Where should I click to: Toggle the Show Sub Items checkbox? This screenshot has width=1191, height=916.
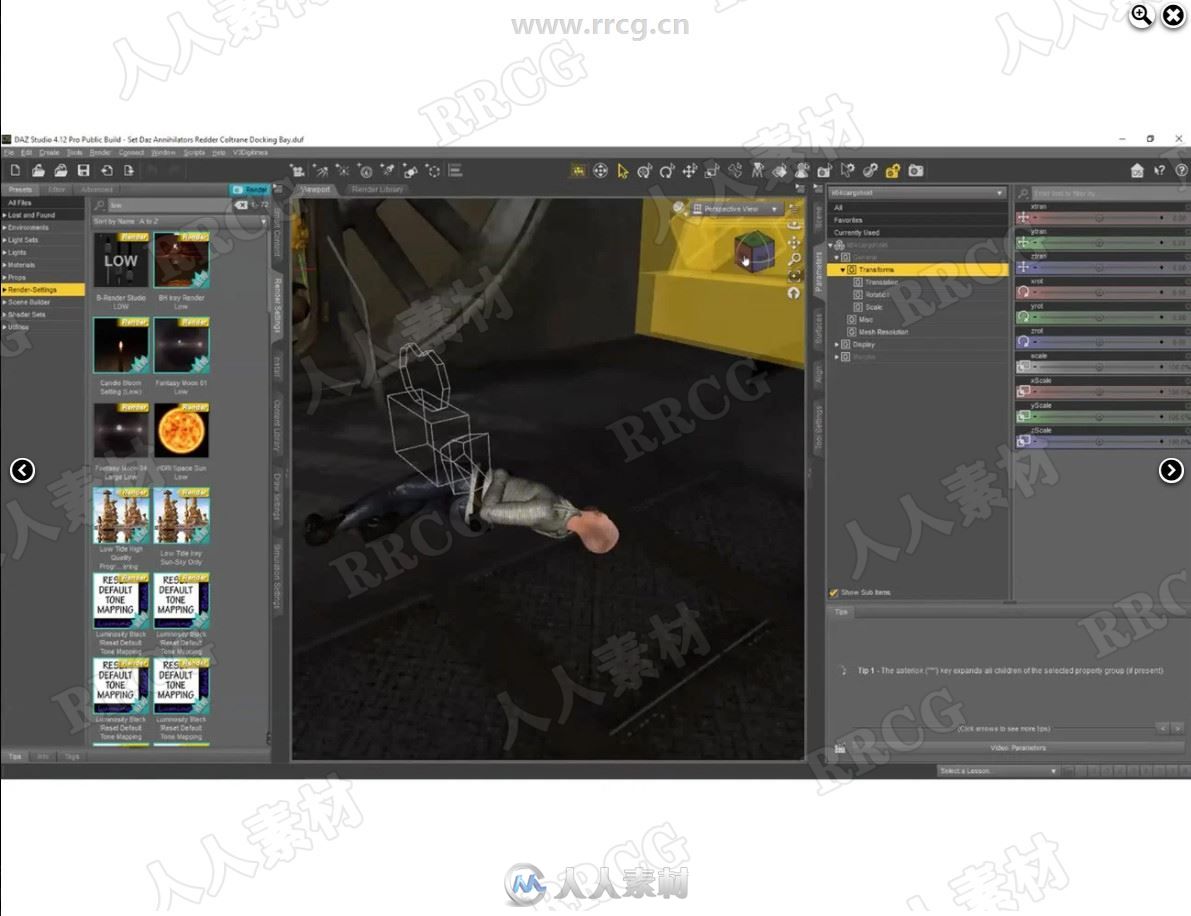click(x=834, y=592)
